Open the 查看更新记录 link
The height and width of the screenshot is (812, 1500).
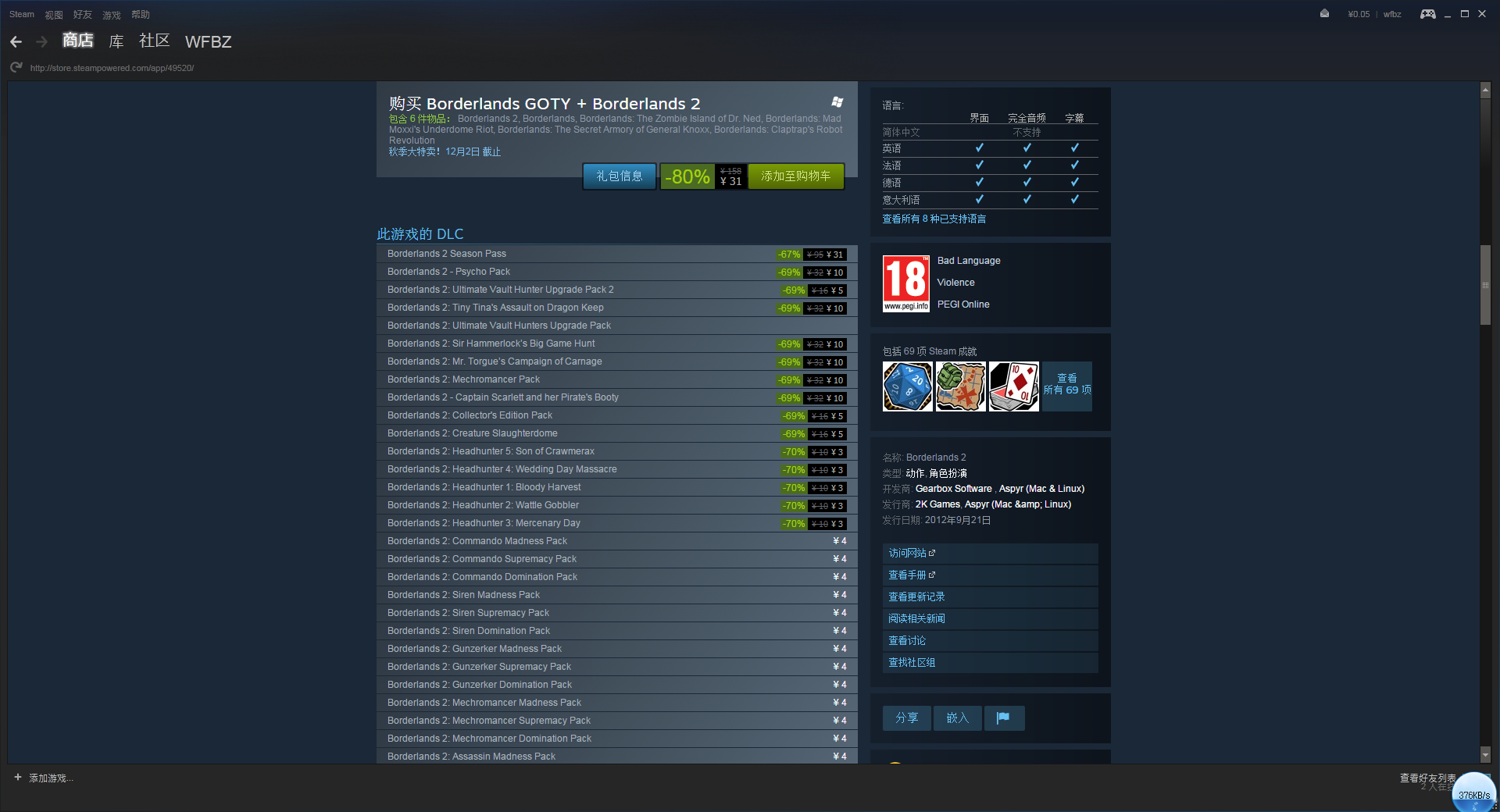point(991,597)
